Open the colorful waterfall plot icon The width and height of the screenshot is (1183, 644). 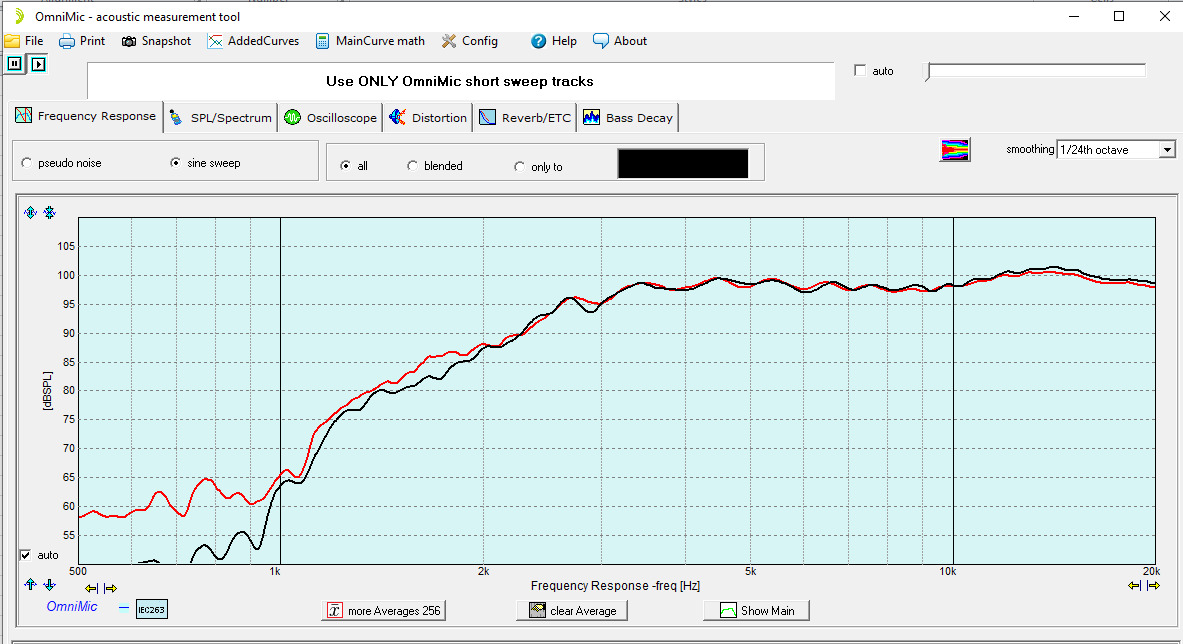(955, 150)
